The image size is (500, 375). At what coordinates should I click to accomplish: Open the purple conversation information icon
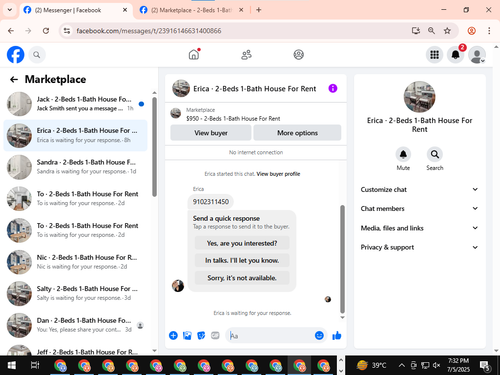point(333,88)
